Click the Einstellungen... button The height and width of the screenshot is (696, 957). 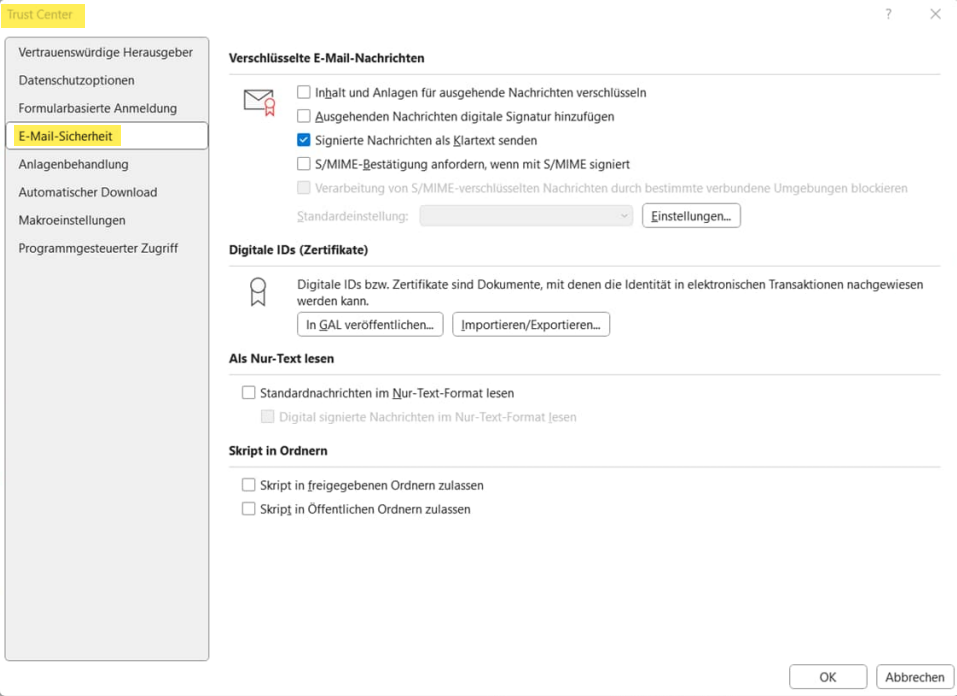point(691,216)
